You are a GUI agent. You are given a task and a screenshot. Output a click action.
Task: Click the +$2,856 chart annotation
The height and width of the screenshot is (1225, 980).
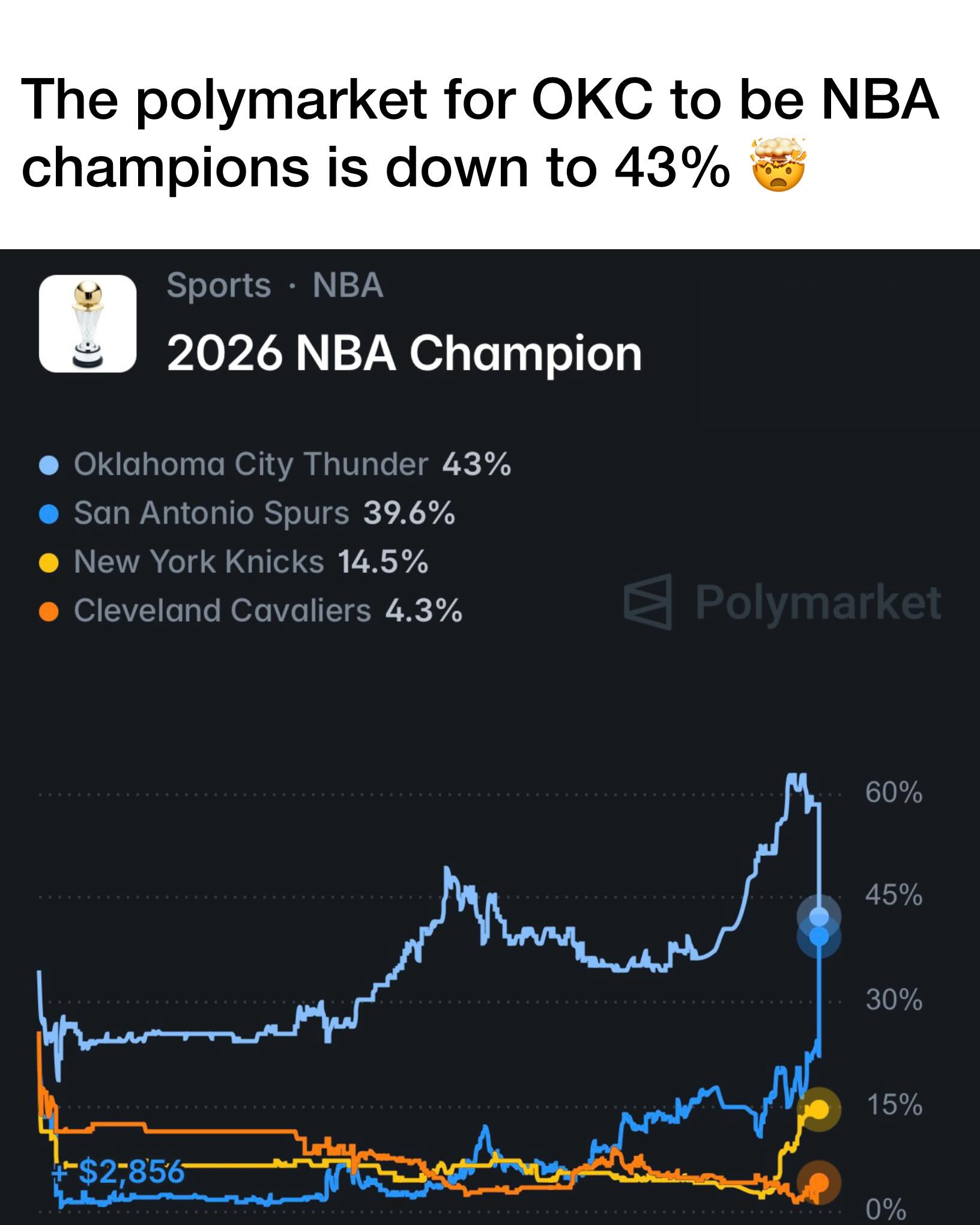pyautogui.click(x=118, y=1172)
